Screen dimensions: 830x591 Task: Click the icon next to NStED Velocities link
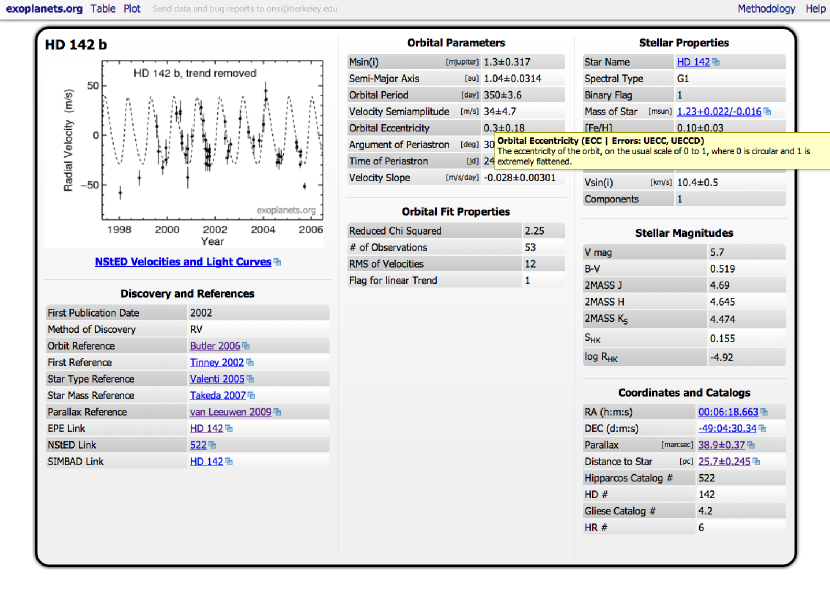[x=277, y=262]
